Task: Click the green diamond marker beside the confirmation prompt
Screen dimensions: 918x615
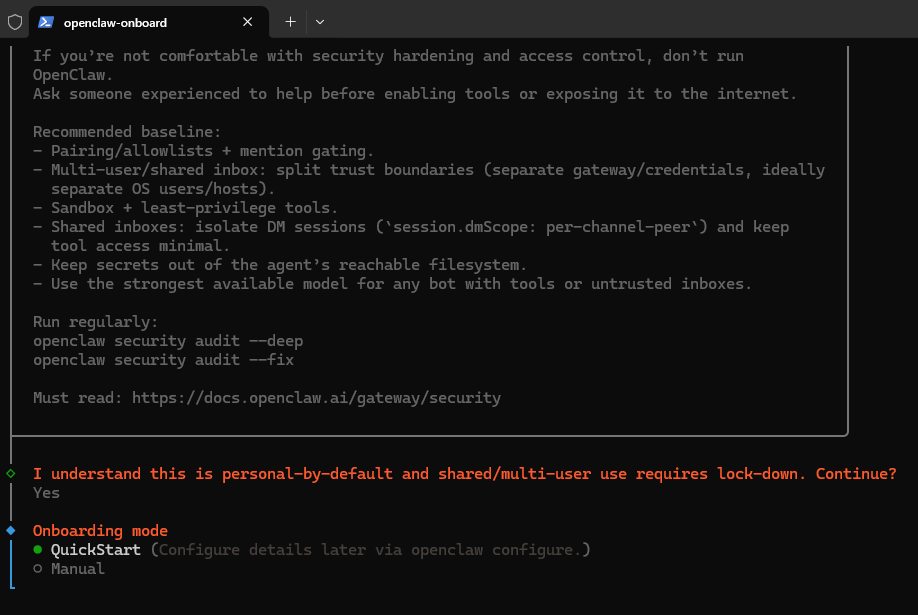Action: pos(10,473)
